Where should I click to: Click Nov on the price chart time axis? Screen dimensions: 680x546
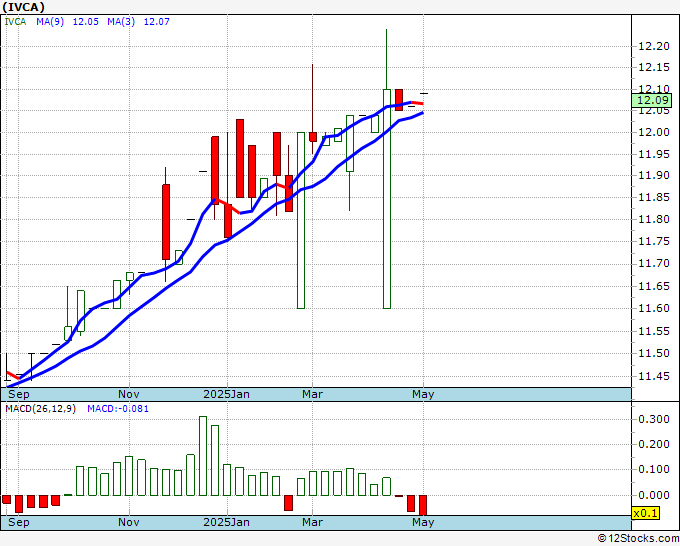[x=129, y=394]
